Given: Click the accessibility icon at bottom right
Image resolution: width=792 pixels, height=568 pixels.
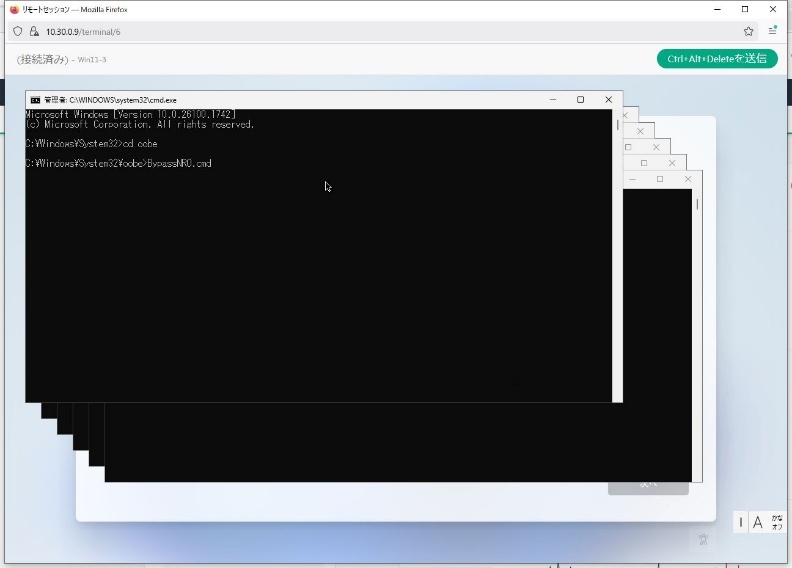Looking at the screenshot, I should pos(703,539).
